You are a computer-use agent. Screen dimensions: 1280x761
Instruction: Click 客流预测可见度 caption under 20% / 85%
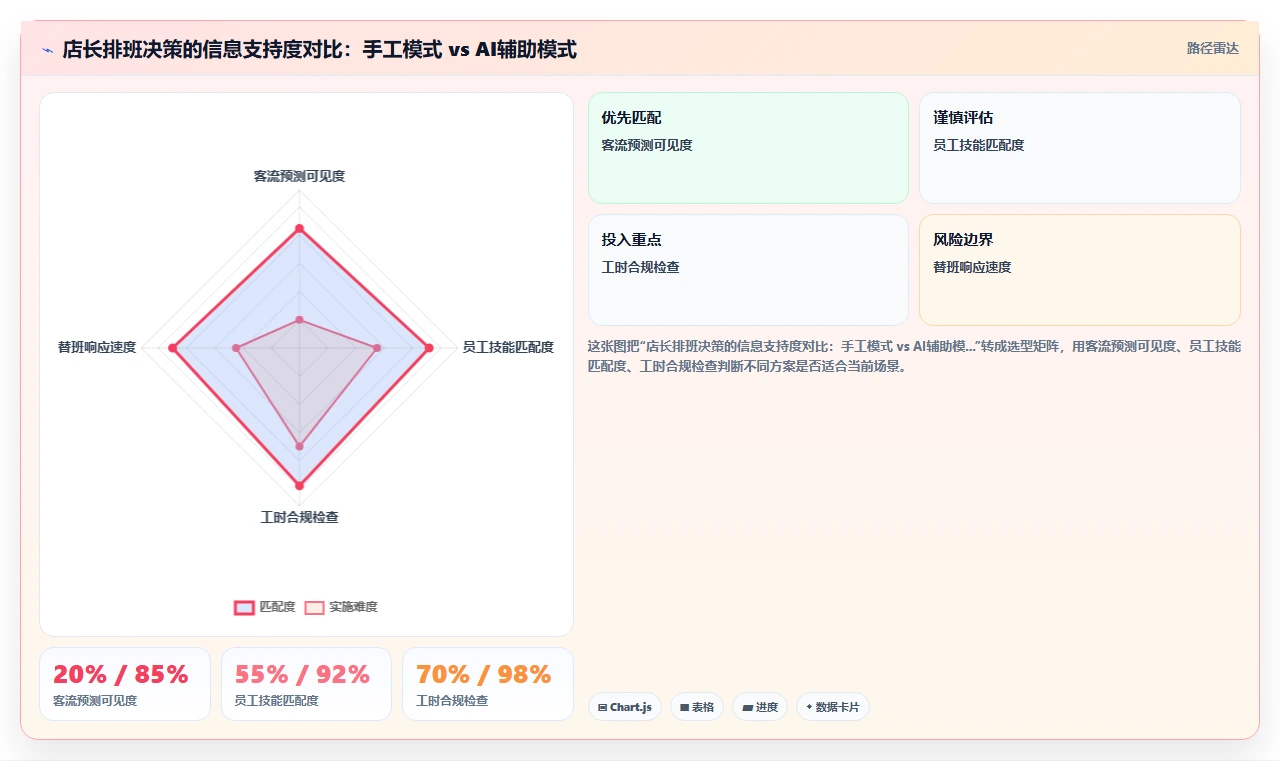pyautogui.click(x=95, y=701)
